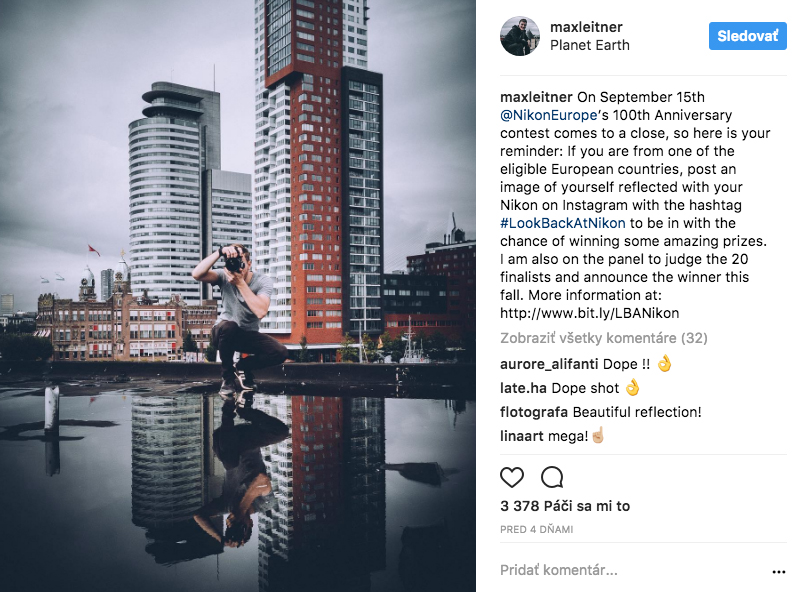The width and height of the screenshot is (795, 592).
Task: View who liked via 3 378 Páči sa mi to
Action: pos(565,506)
